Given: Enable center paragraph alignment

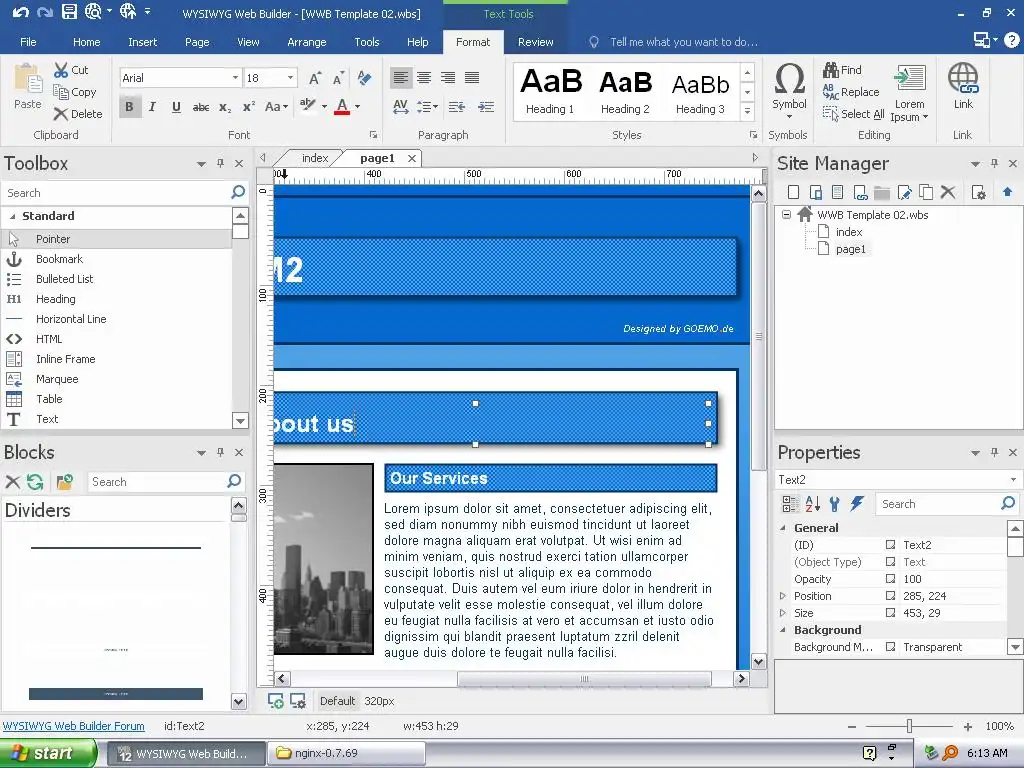Looking at the screenshot, I should tap(424, 78).
